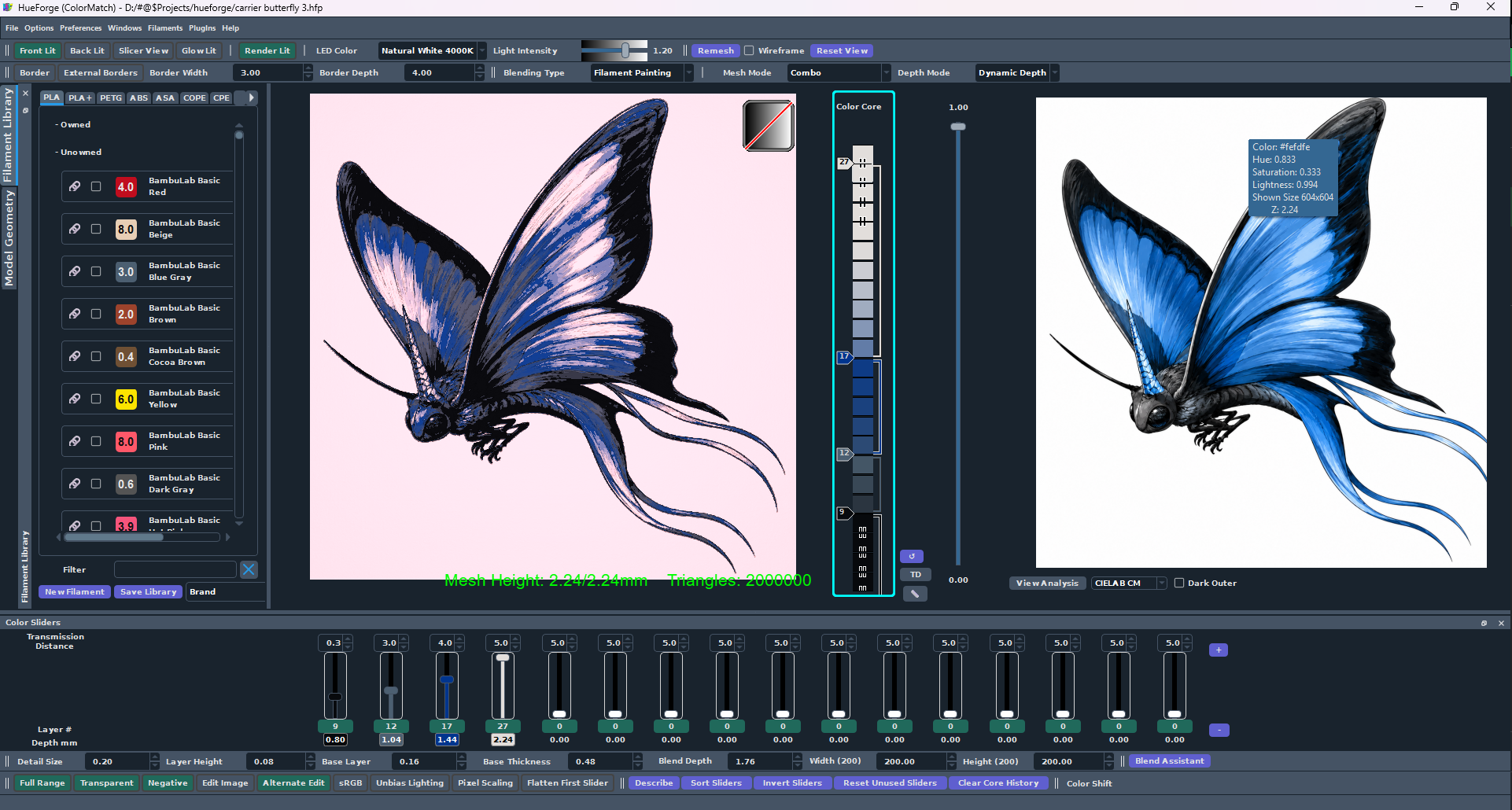Close the Color Sliders panel
Viewport: 1512px width, 810px height.
(1501, 623)
